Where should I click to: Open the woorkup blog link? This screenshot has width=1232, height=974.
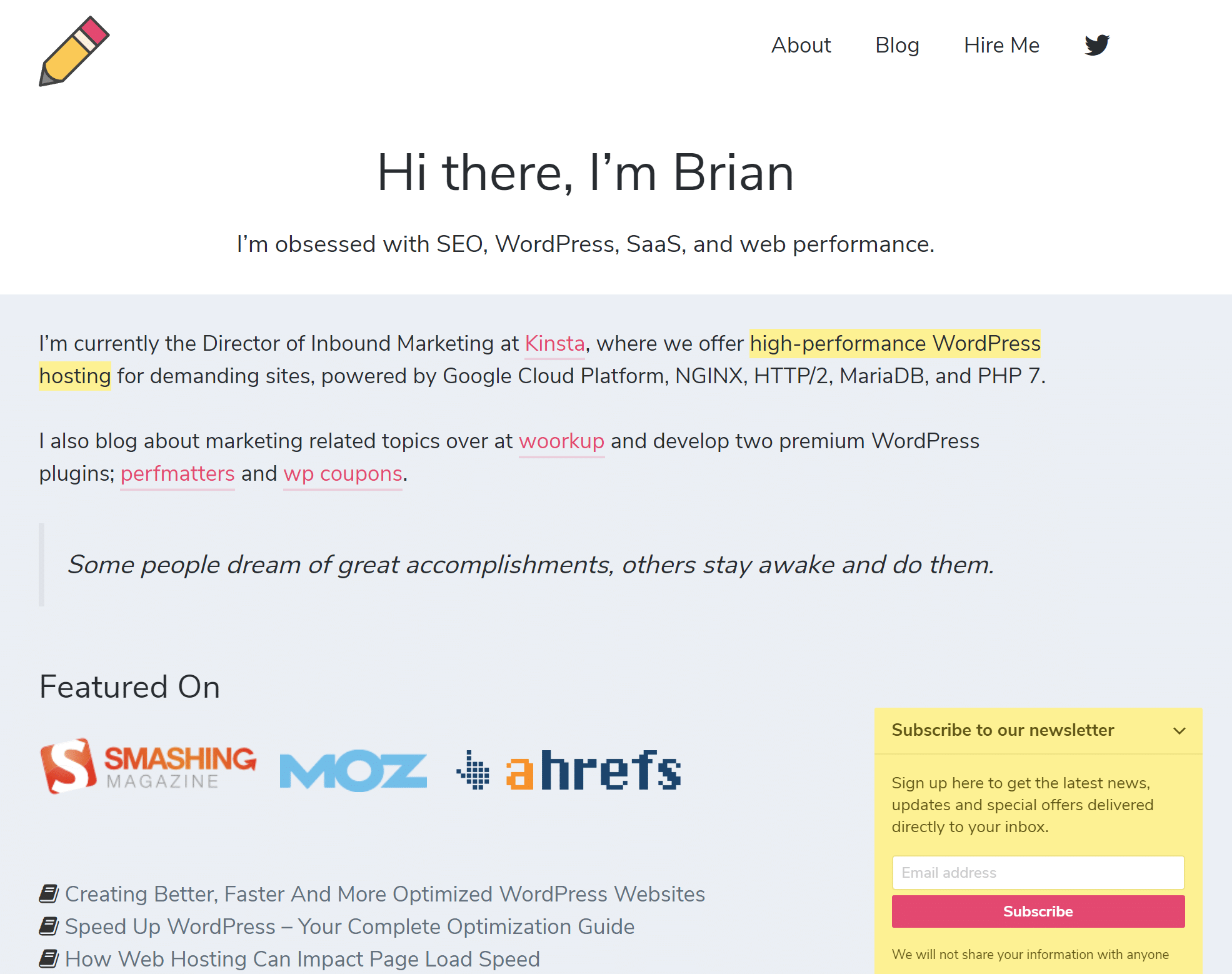pyautogui.click(x=561, y=441)
